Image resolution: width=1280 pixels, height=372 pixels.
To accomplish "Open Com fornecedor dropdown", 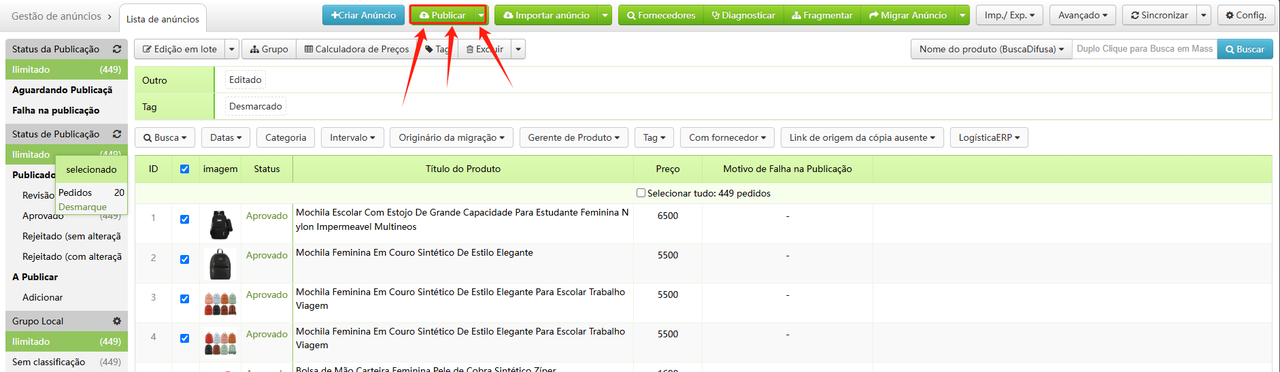I will 727,137.
